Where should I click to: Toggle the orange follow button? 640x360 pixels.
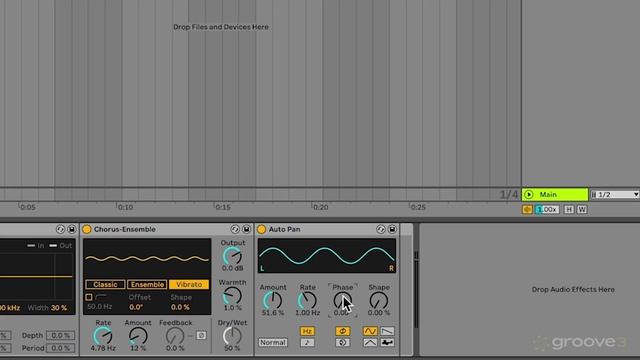527,209
